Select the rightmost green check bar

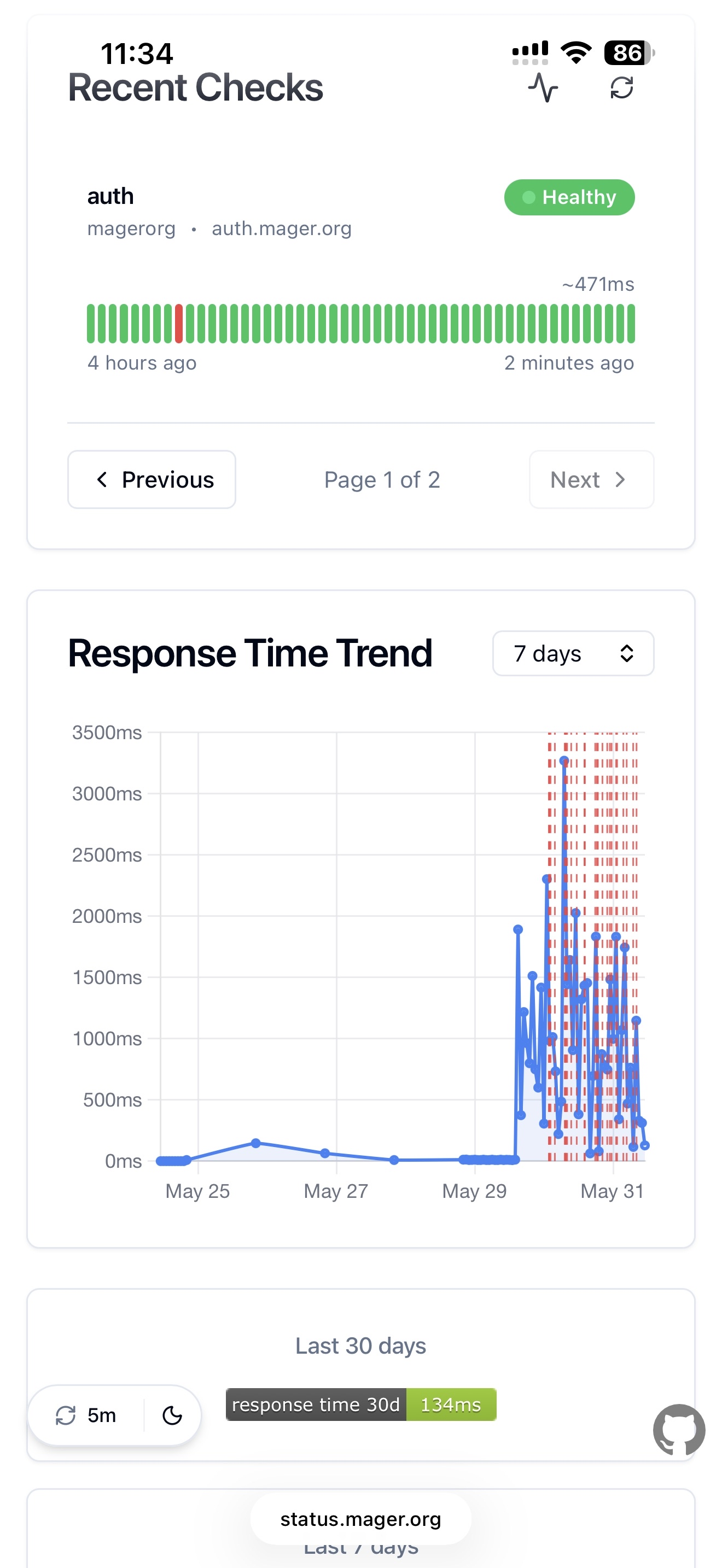coord(631,324)
